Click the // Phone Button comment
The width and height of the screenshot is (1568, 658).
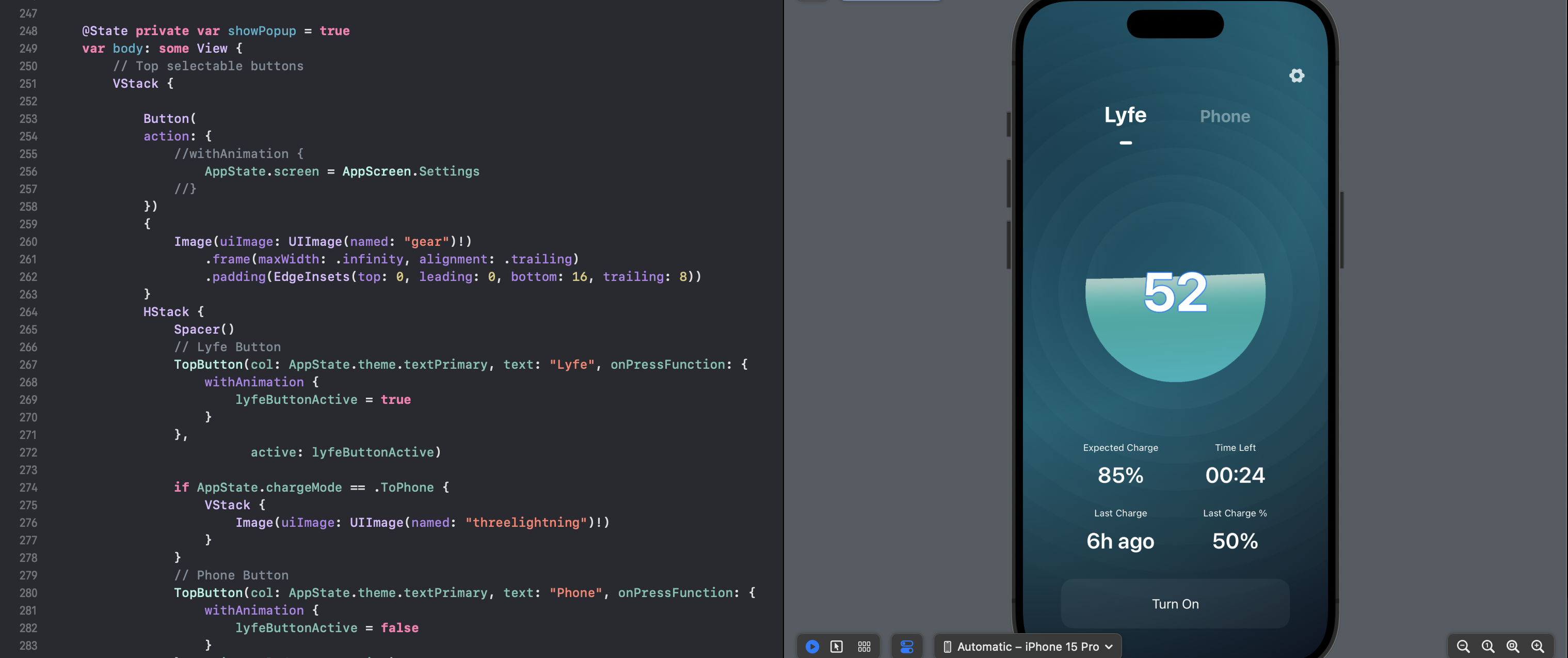pyautogui.click(x=231, y=576)
